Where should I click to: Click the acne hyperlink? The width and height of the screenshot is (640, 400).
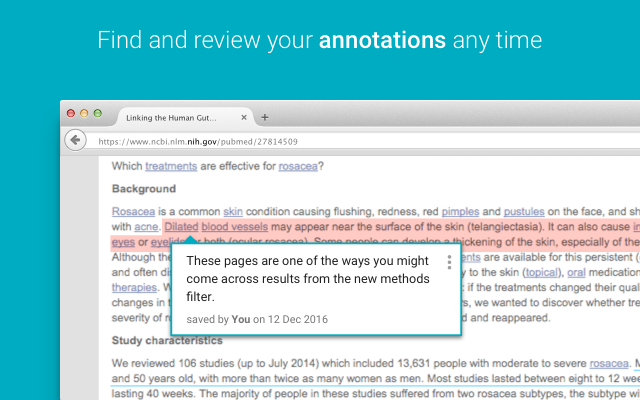[146, 227]
